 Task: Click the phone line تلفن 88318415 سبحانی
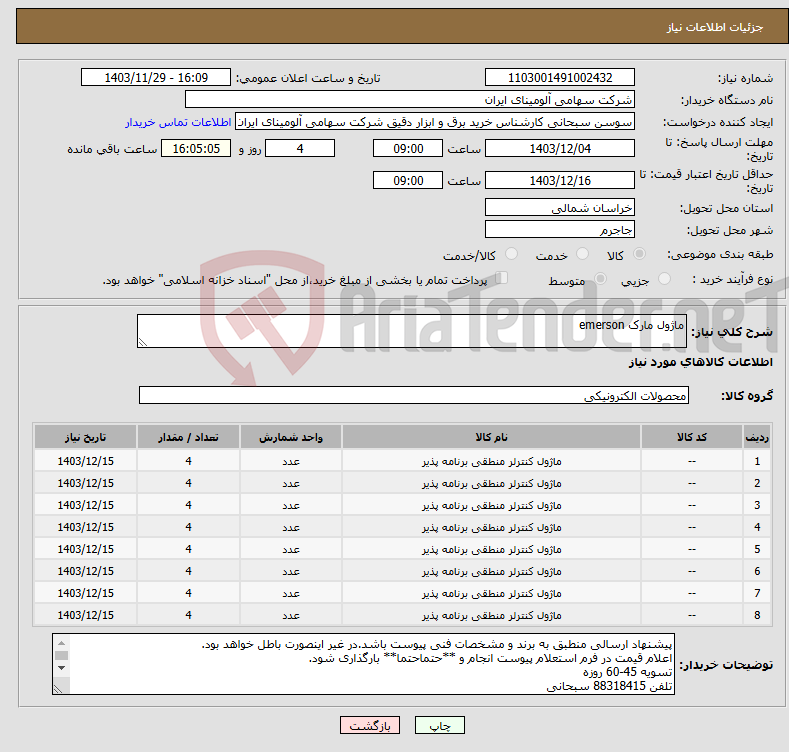pyautogui.click(x=609, y=686)
